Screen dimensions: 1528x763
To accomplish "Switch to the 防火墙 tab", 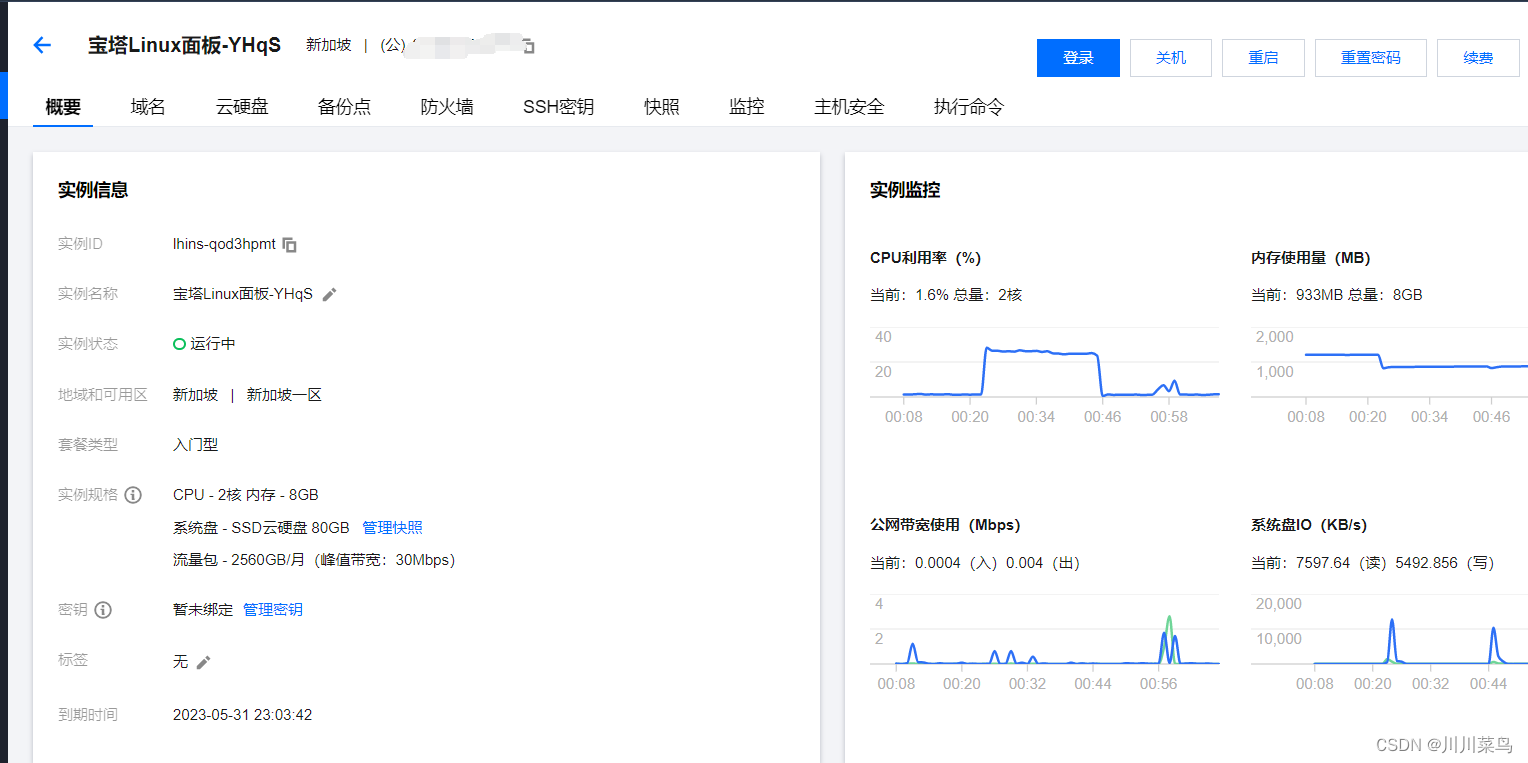I will 447,107.
